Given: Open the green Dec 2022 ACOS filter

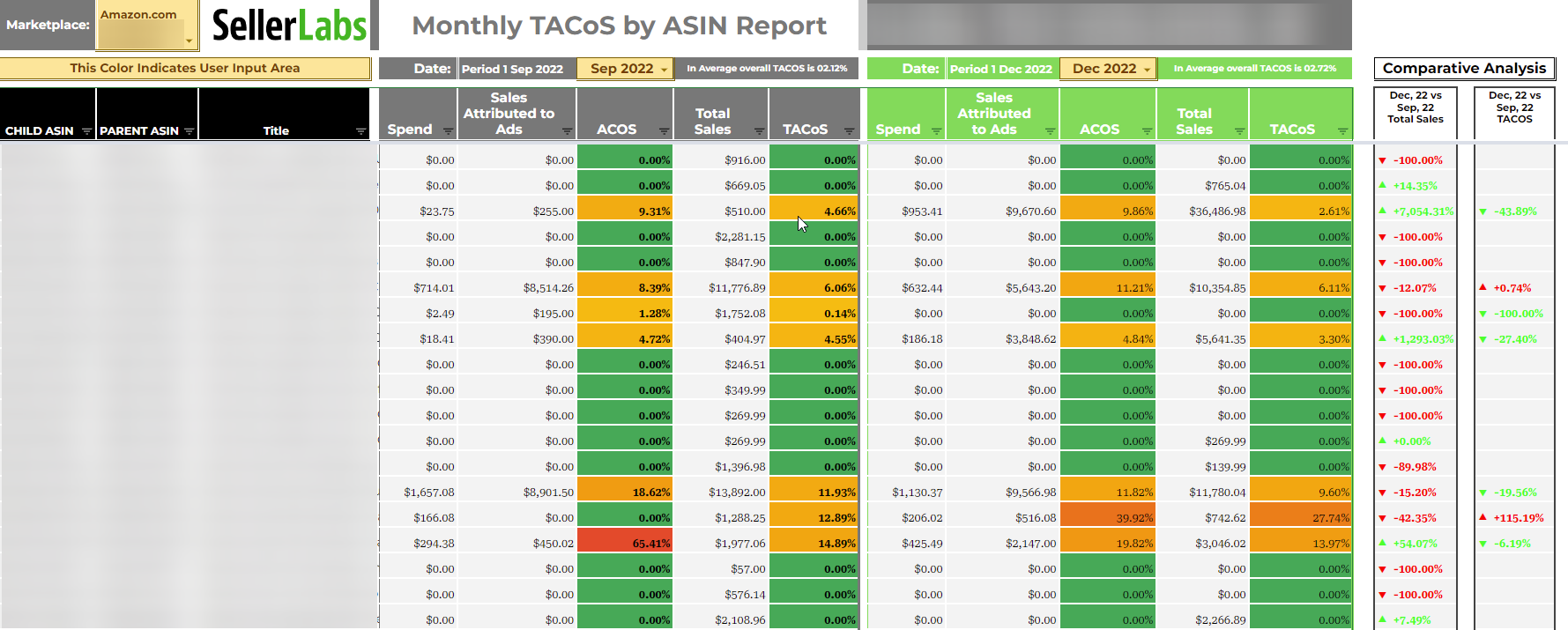Looking at the screenshot, I should [1147, 131].
